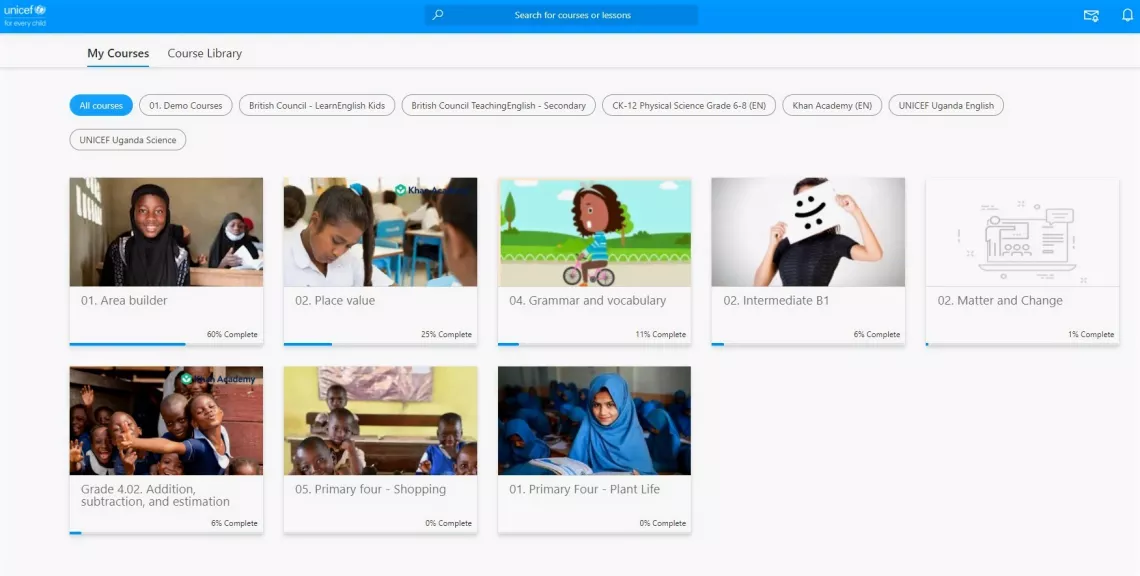Image resolution: width=1140 pixels, height=576 pixels.
Task: Toggle the All courses filter
Action: [100, 105]
